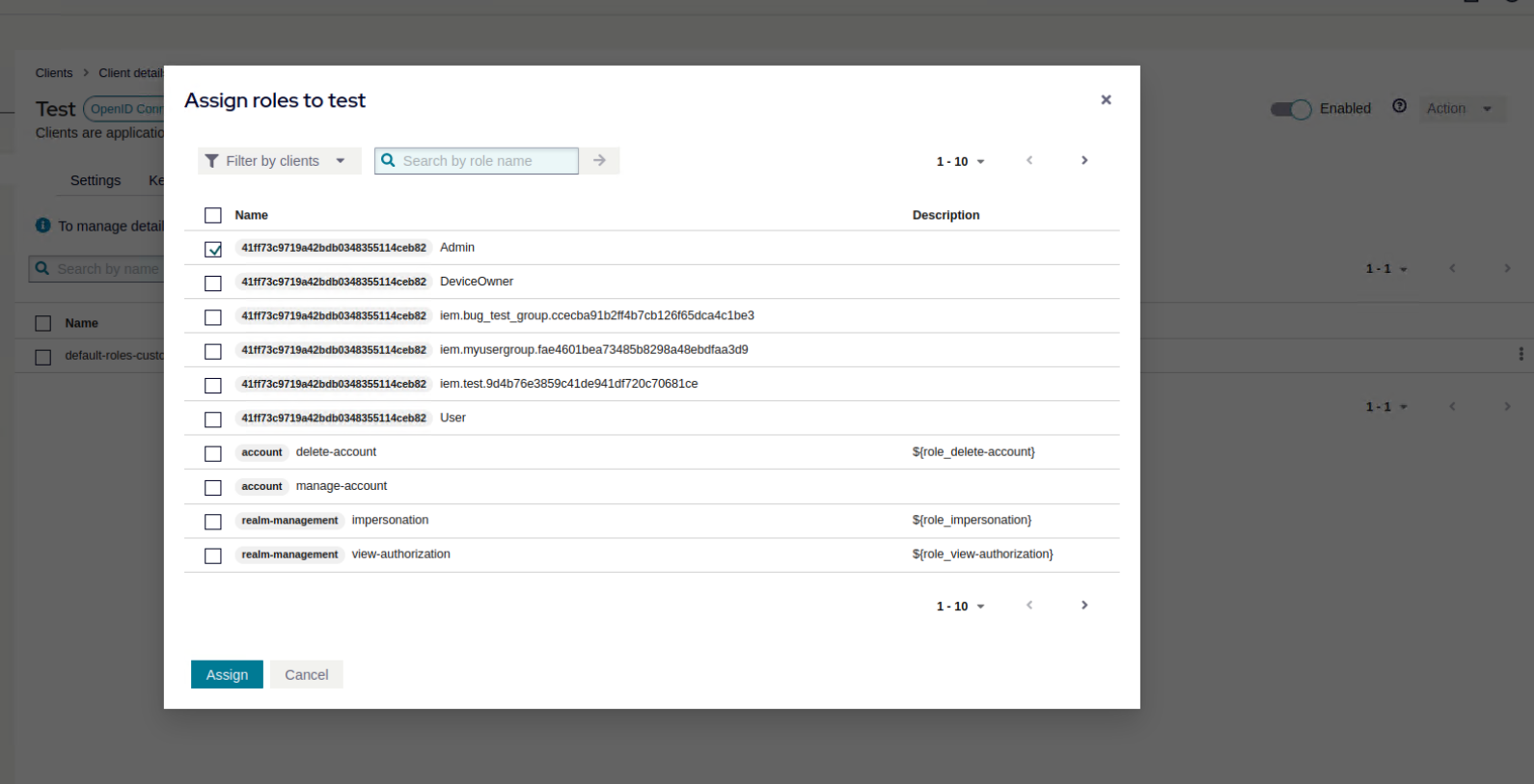Check the iem.bug_test_group role checkbox
Image resolution: width=1534 pixels, height=784 pixels.
coord(213,317)
